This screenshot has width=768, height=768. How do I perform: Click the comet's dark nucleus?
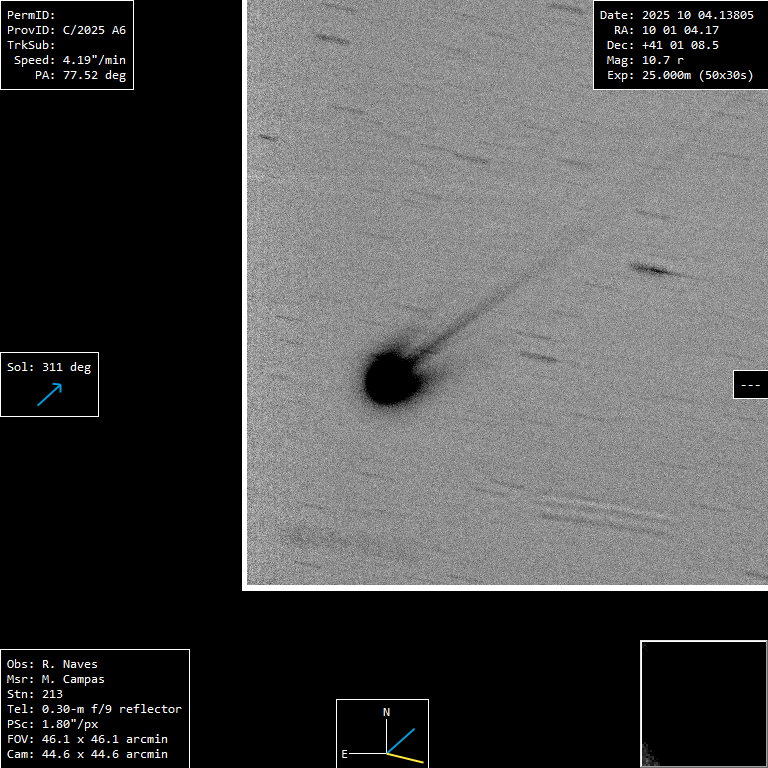point(390,378)
